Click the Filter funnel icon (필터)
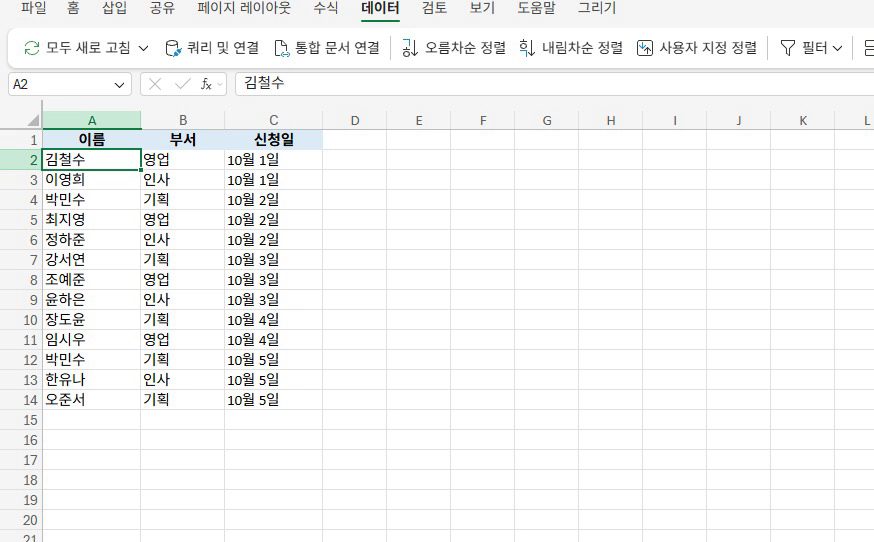Image resolution: width=874 pixels, height=542 pixels. pyautogui.click(x=788, y=48)
